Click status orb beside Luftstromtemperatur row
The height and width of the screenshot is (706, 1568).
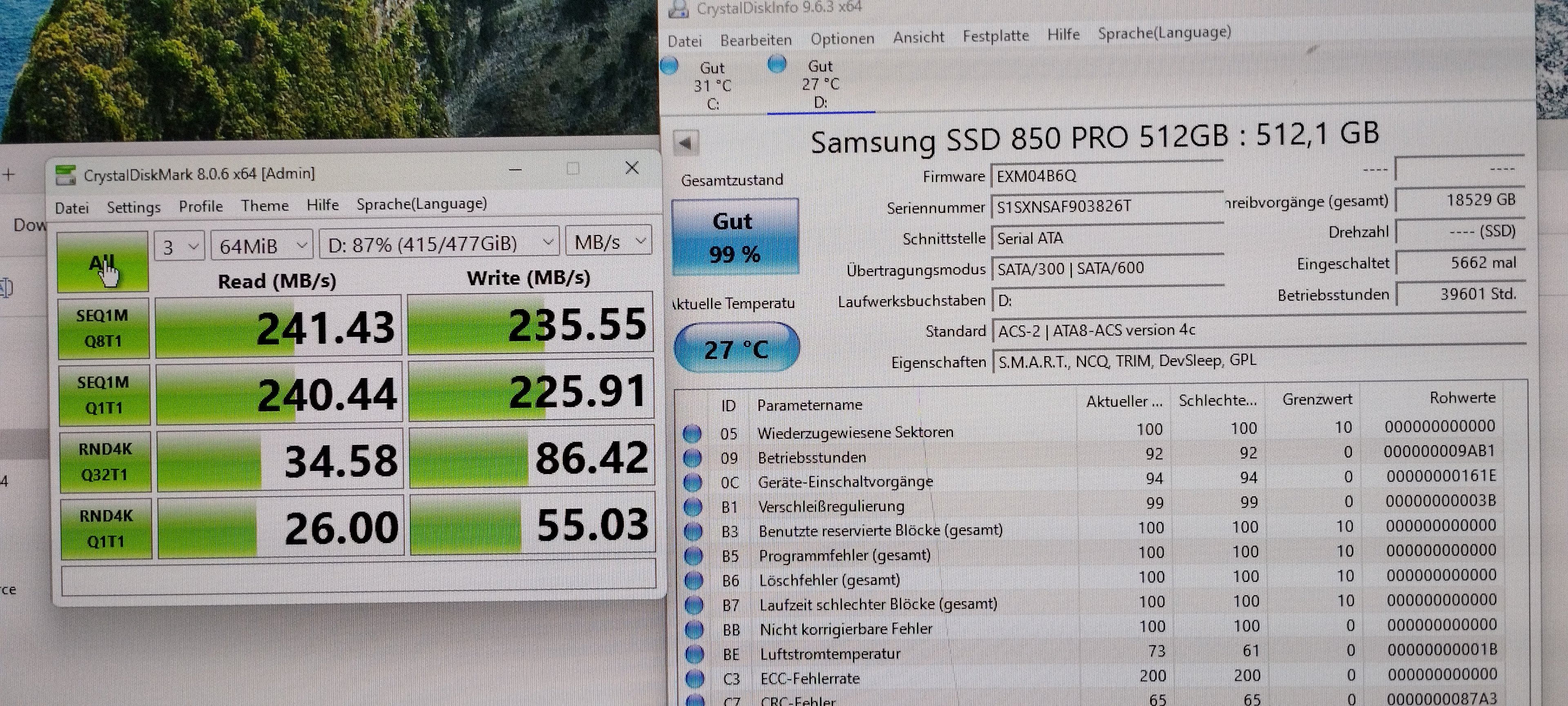click(695, 654)
